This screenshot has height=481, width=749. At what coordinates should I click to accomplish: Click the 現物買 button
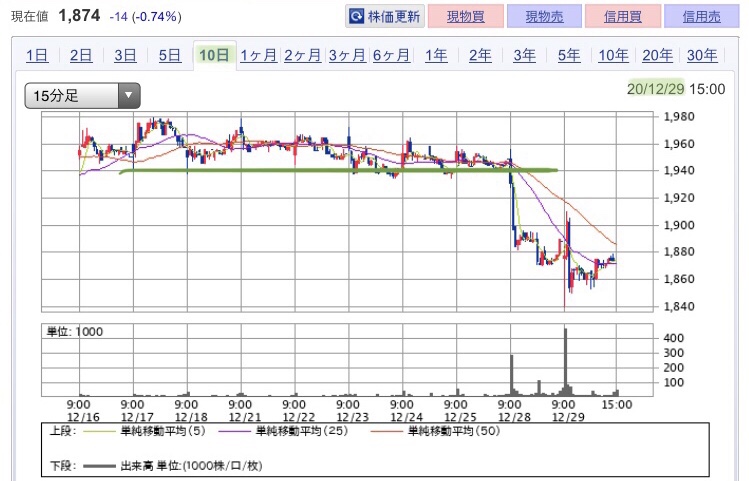click(x=466, y=17)
